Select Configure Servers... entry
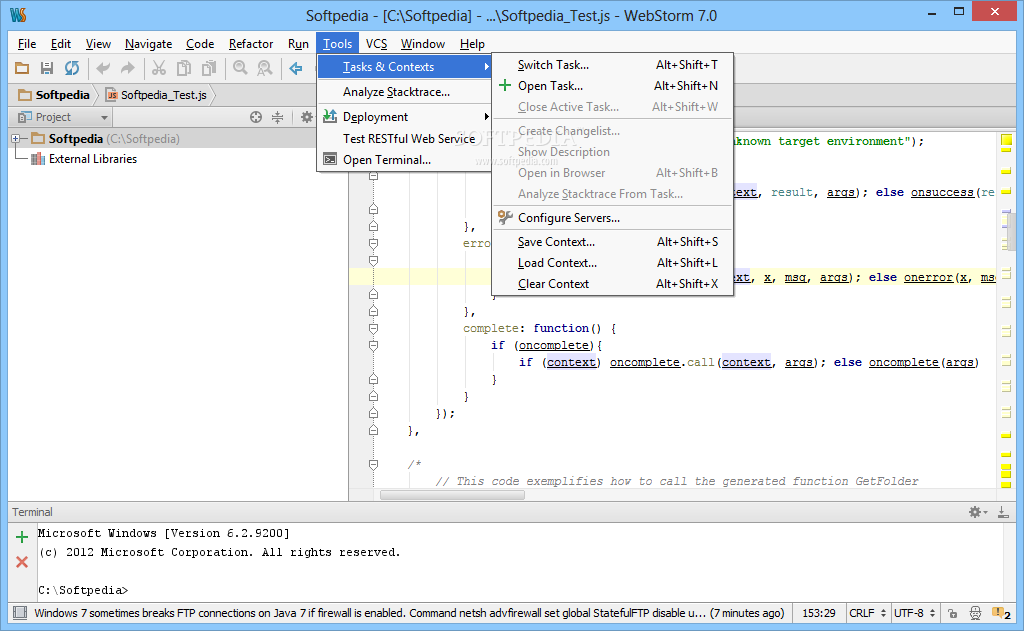This screenshot has width=1024, height=631. click(613, 218)
